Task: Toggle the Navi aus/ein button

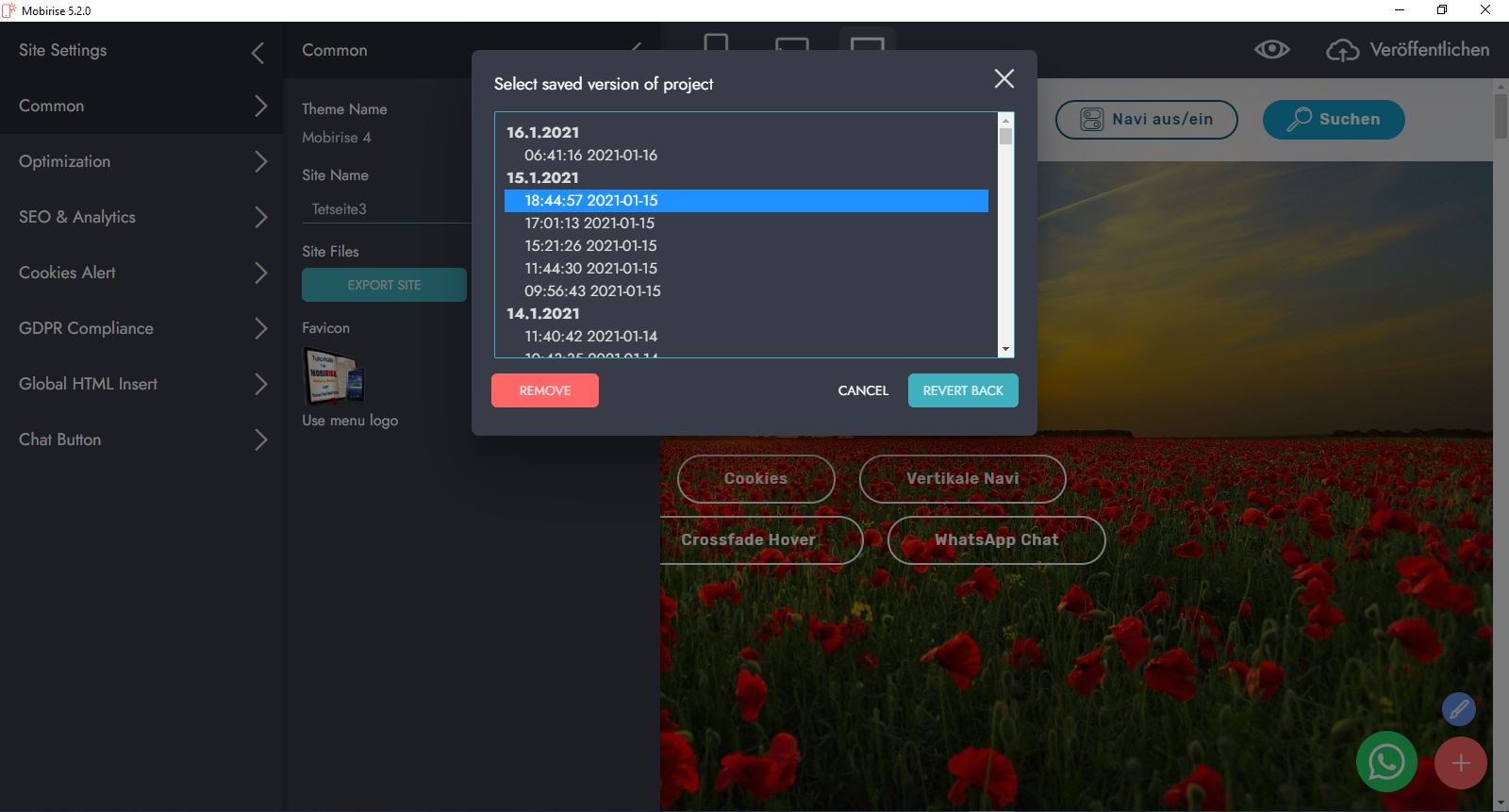Action: click(1146, 120)
